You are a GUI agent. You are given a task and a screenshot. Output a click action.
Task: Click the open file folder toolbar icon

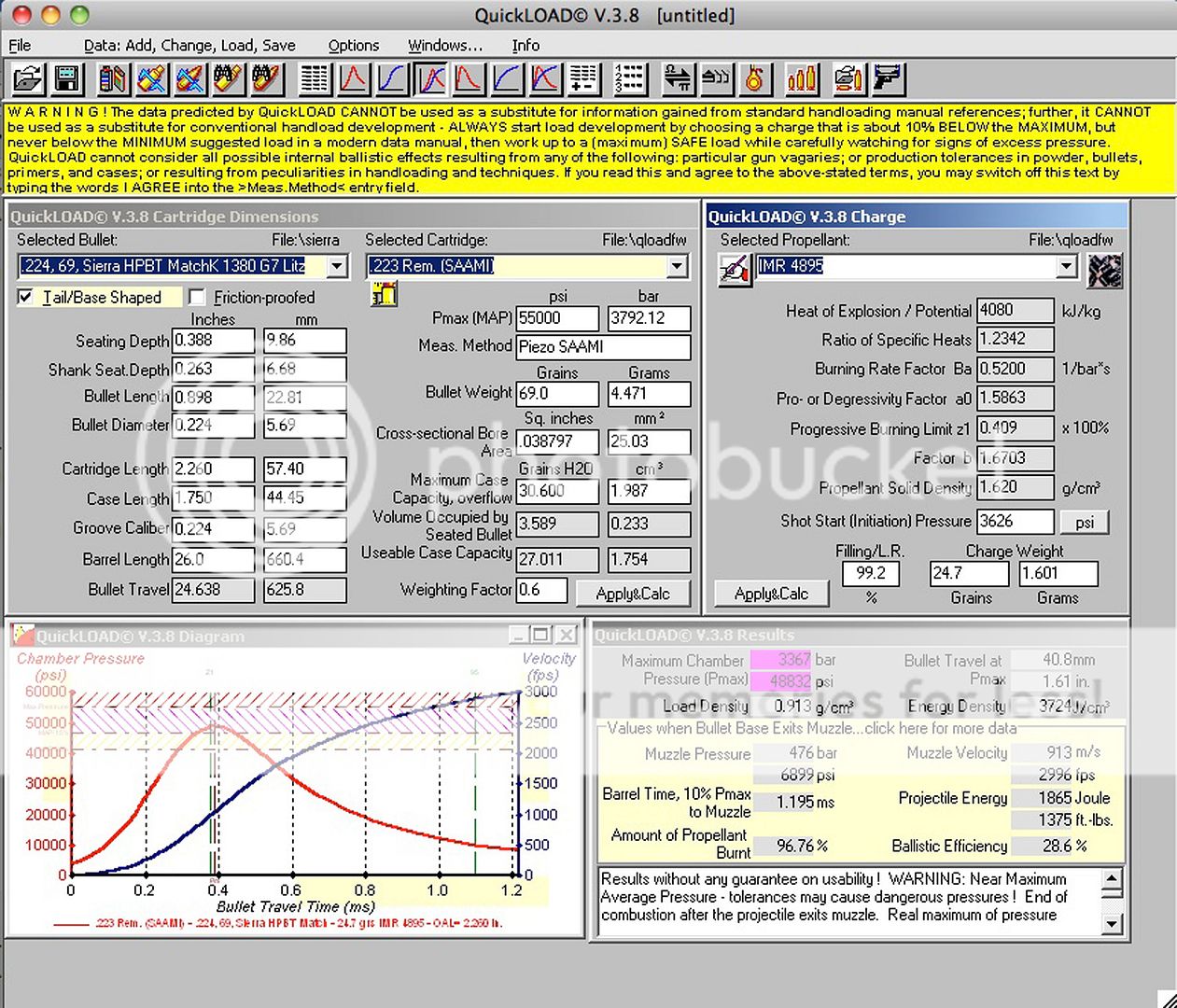coord(28,78)
